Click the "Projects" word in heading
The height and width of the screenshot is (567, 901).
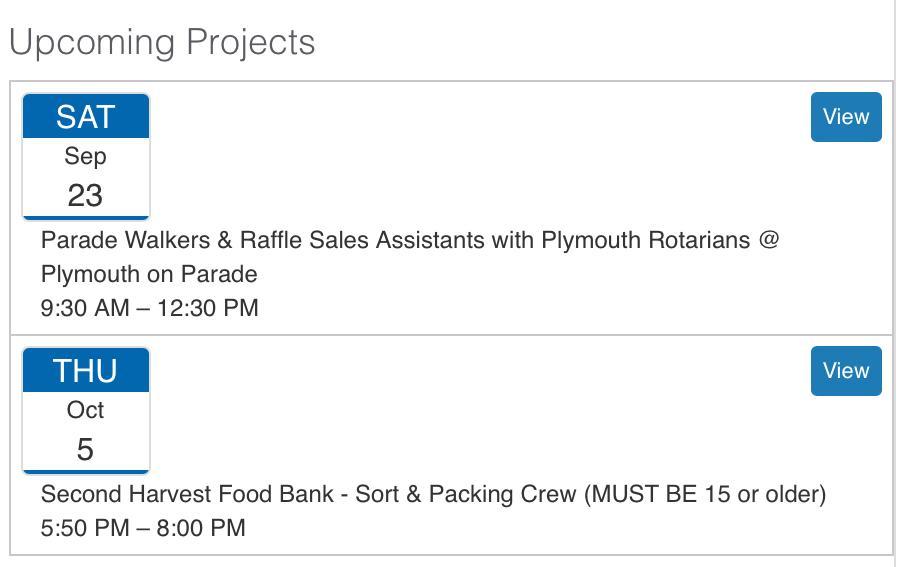pos(251,42)
